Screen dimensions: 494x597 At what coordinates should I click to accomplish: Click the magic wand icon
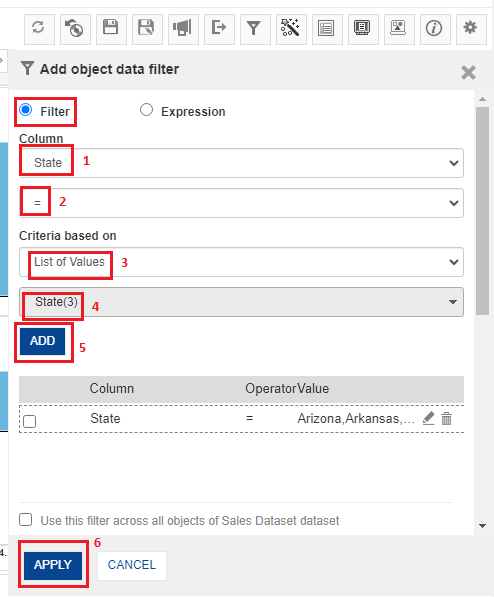coord(291,29)
